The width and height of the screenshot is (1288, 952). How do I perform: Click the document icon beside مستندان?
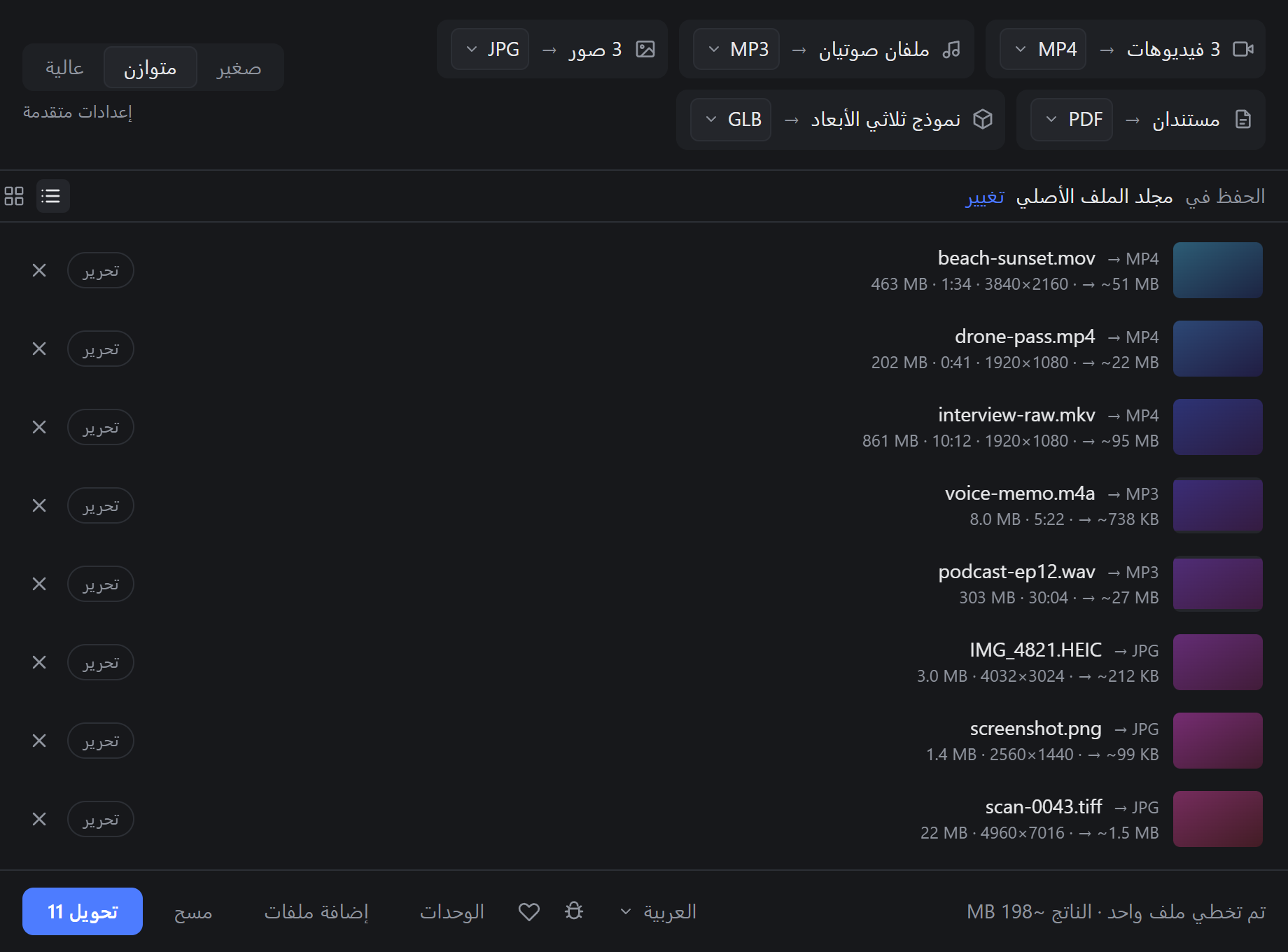tap(1243, 119)
